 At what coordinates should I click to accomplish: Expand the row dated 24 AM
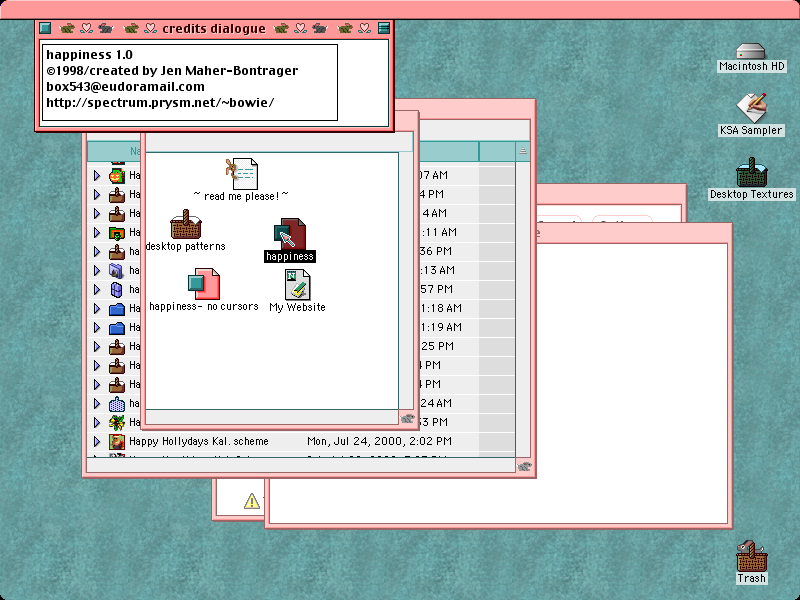click(x=97, y=404)
